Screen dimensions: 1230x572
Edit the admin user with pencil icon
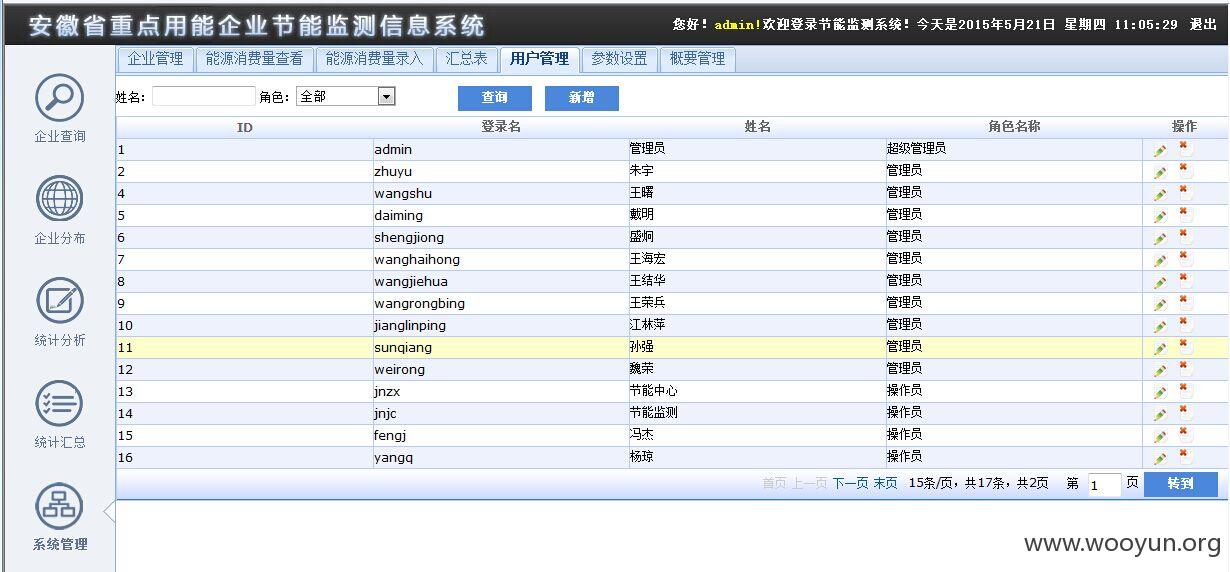[x=1160, y=150]
